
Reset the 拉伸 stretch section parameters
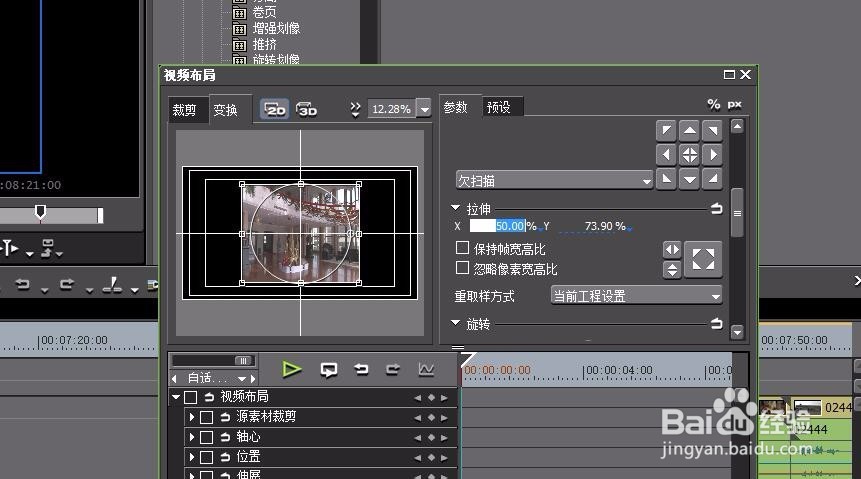[x=716, y=209]
